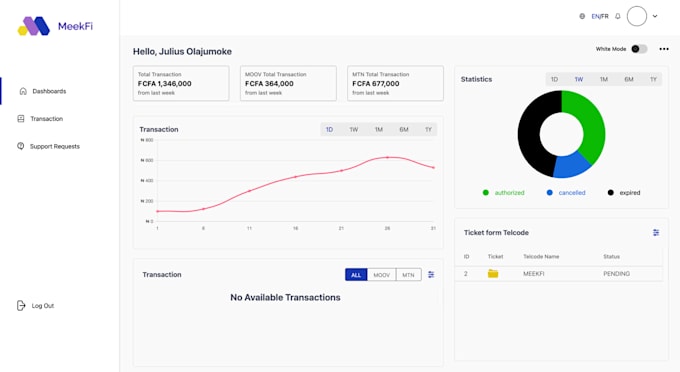Click the 'Status' column header
The width and height of the screenshot is (680, 372).
611,257
